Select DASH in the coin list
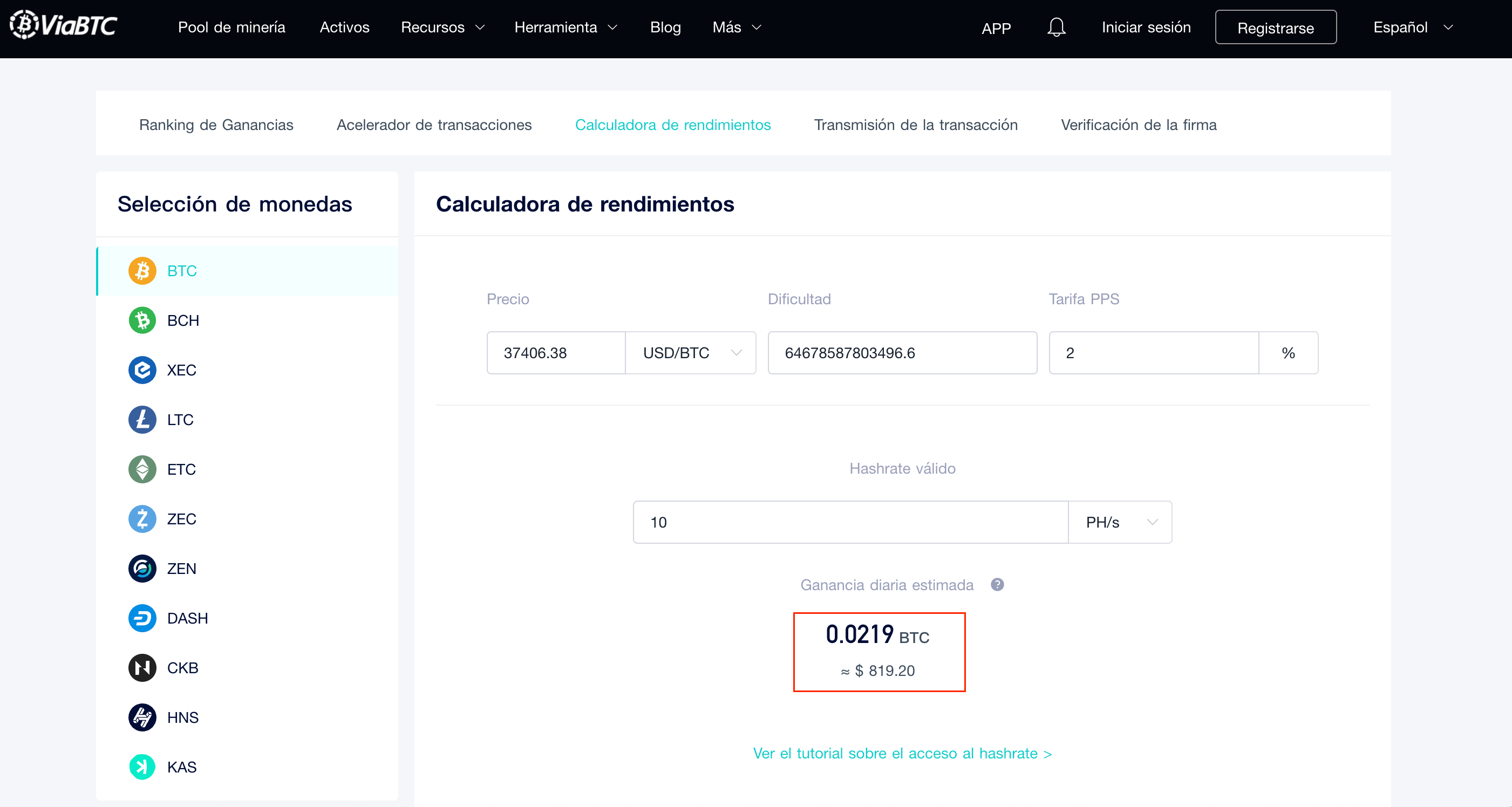Viewport: 1512px width, 807px height. [247, 618]
